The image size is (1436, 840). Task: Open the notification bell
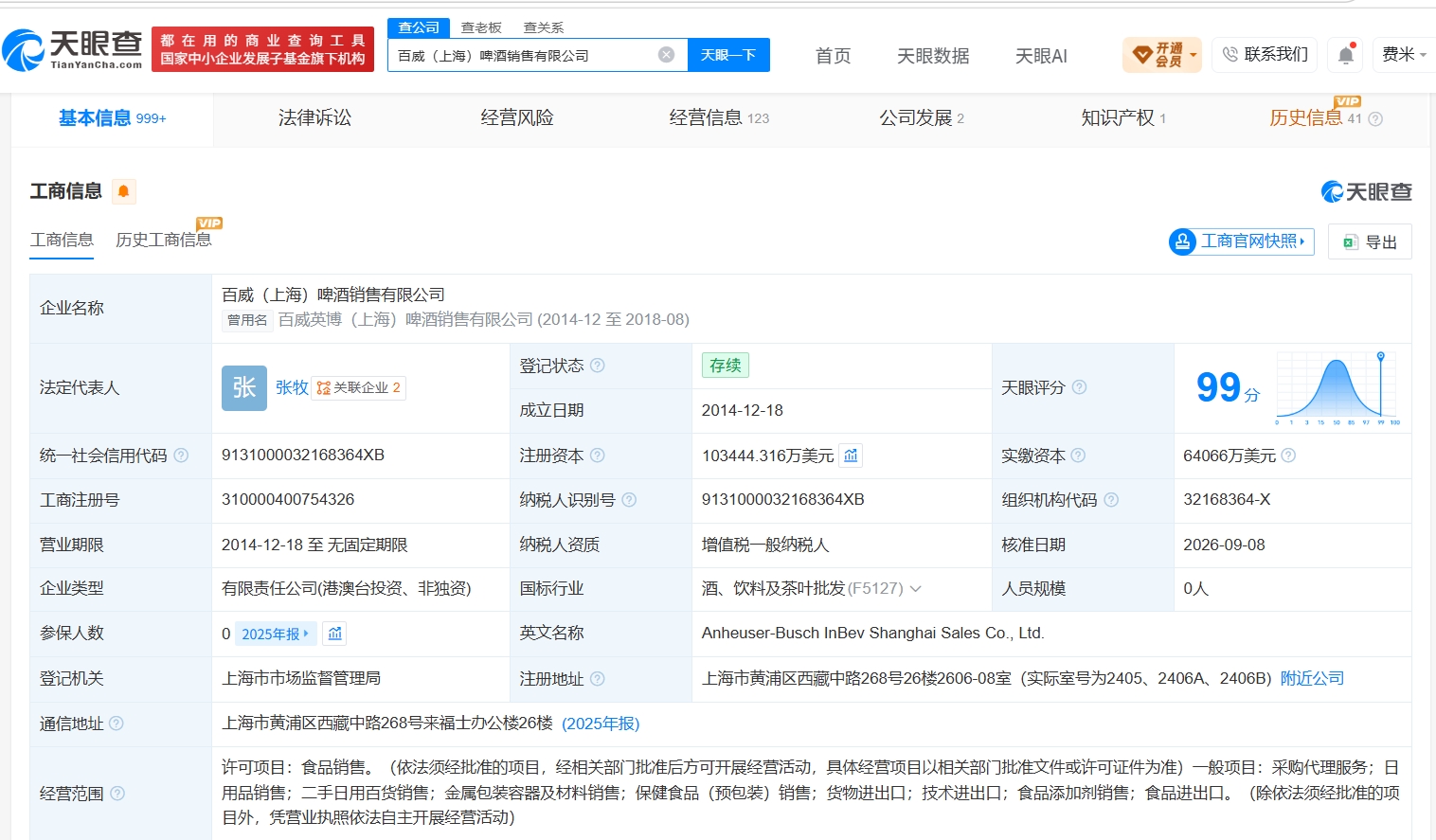(1346, 55)
